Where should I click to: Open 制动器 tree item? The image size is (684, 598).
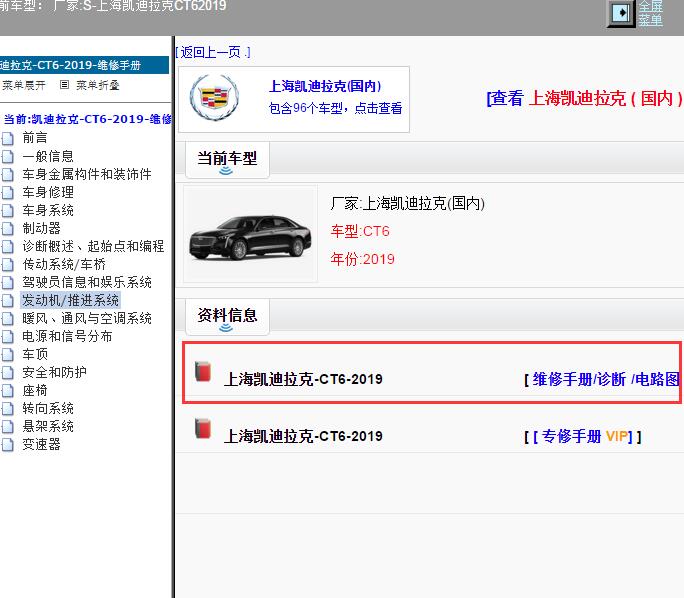41,228
